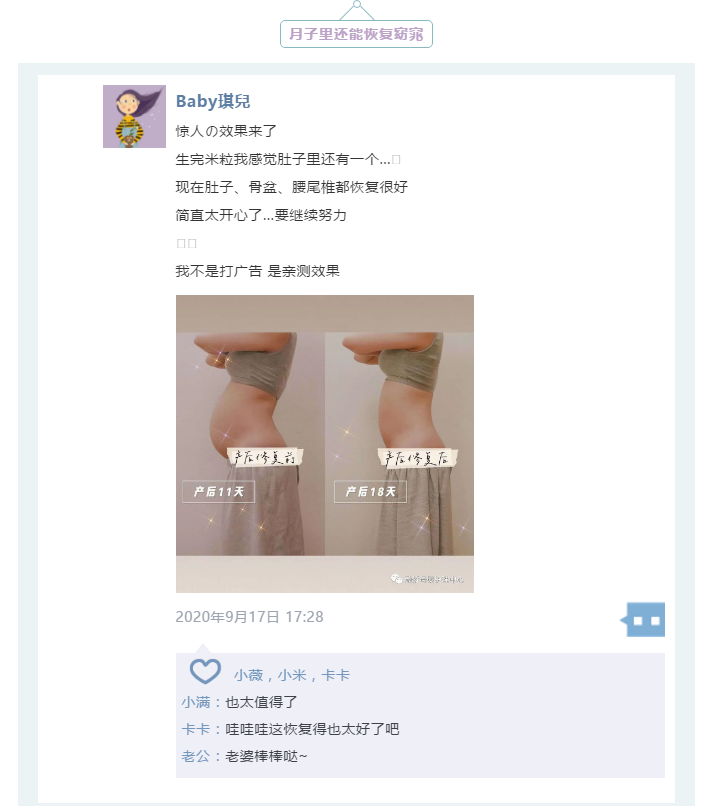
Task: Click commenter name 老公
Action: point(196,756)
